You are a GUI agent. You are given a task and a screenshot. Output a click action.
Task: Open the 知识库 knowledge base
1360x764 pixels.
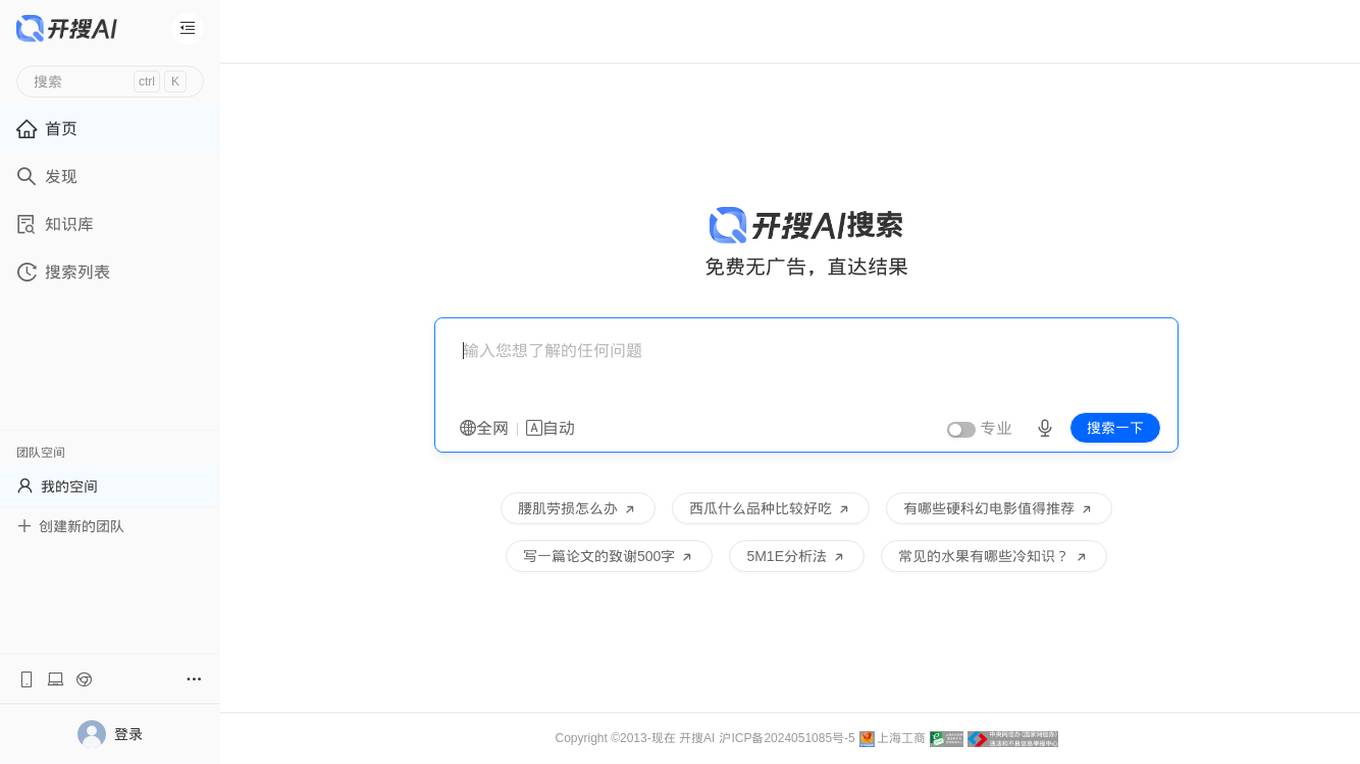110,224
